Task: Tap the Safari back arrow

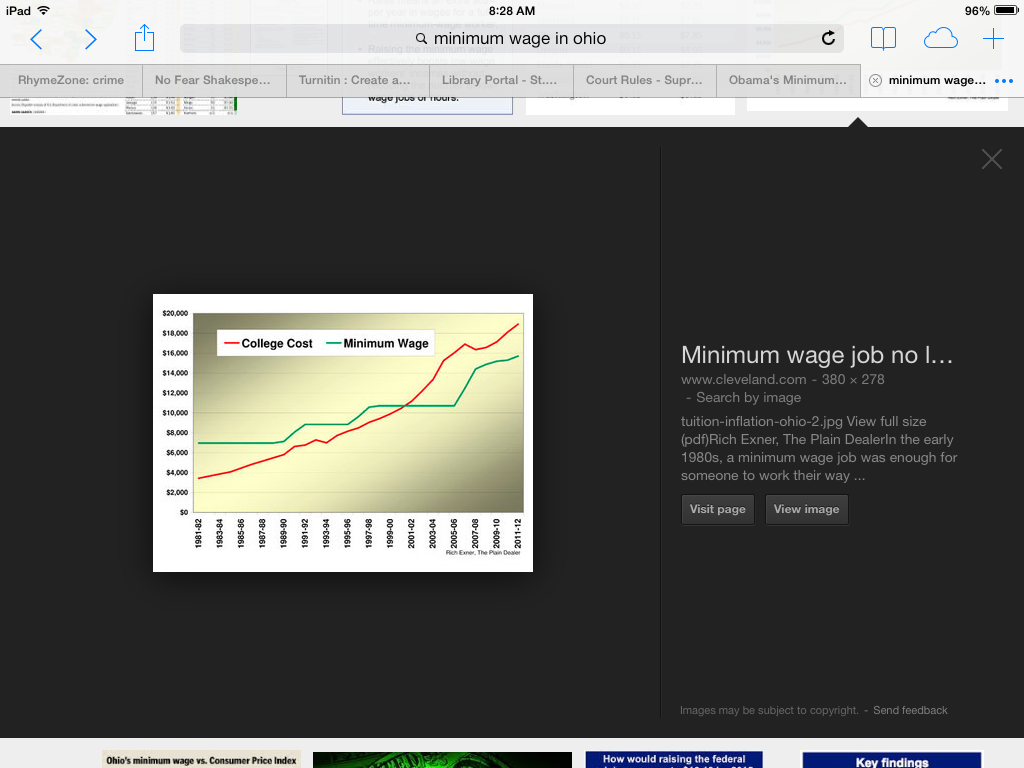Action: pos(37,39)
